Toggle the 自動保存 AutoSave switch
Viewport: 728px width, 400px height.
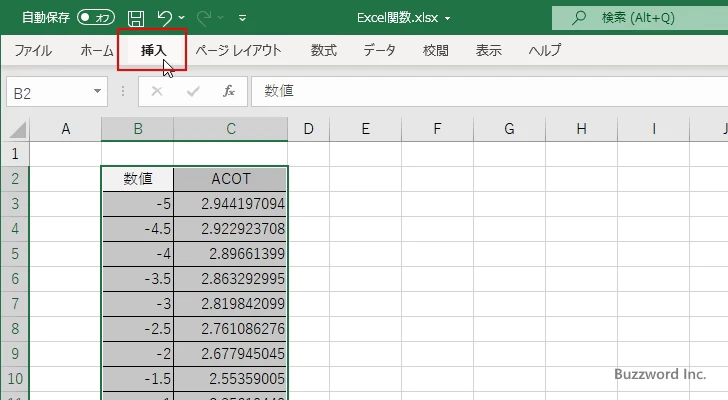coord(96,18)
